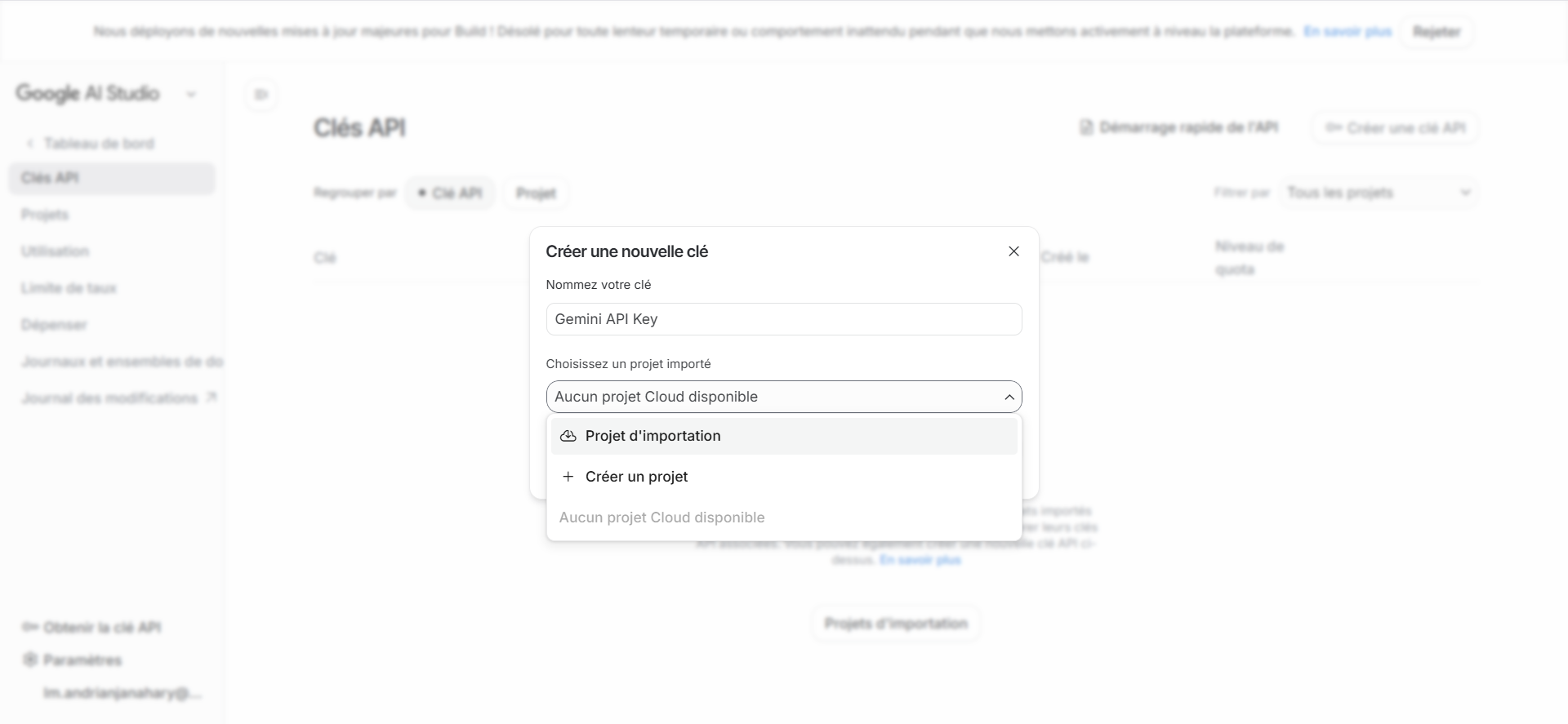Close the Créer une nouvelle clé dialog

pos(1013,251)
